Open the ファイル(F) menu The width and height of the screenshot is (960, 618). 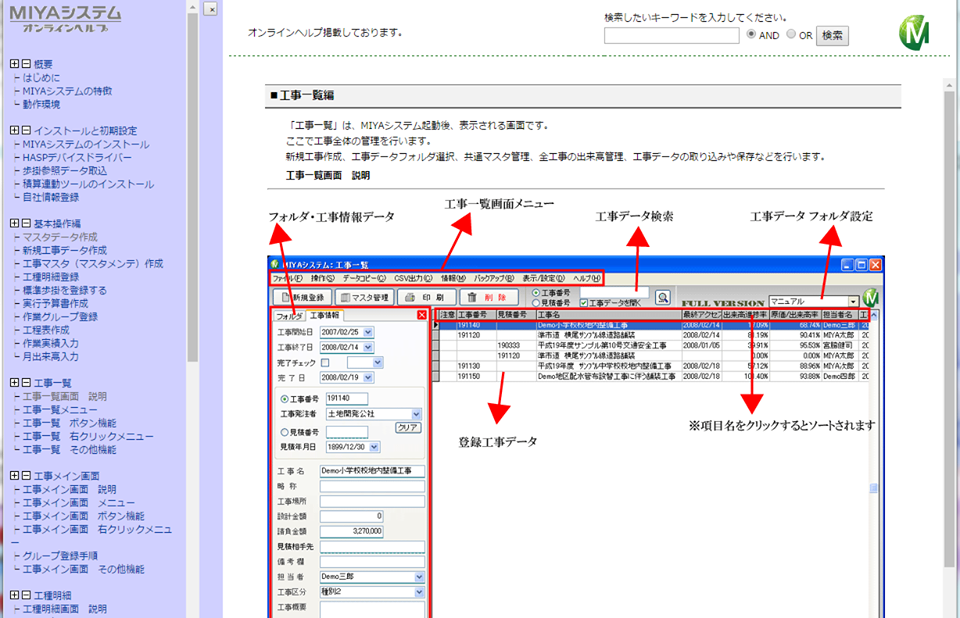tap(287, 279)
